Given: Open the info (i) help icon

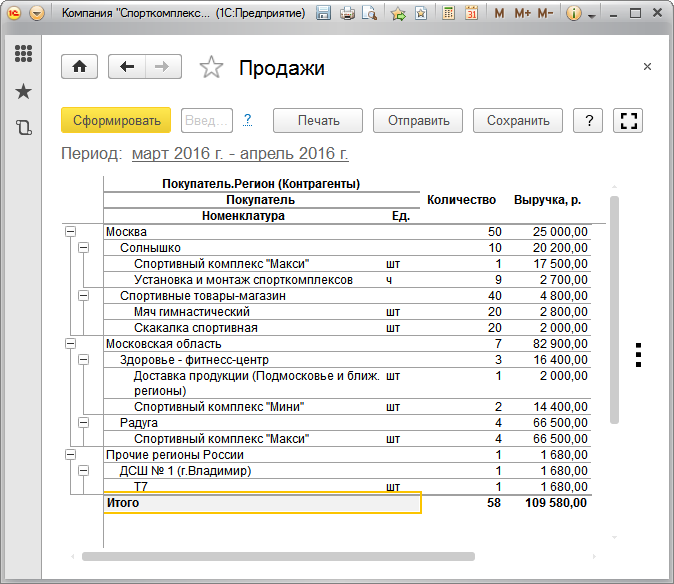Looking at the screenshot, I should 574,13.
